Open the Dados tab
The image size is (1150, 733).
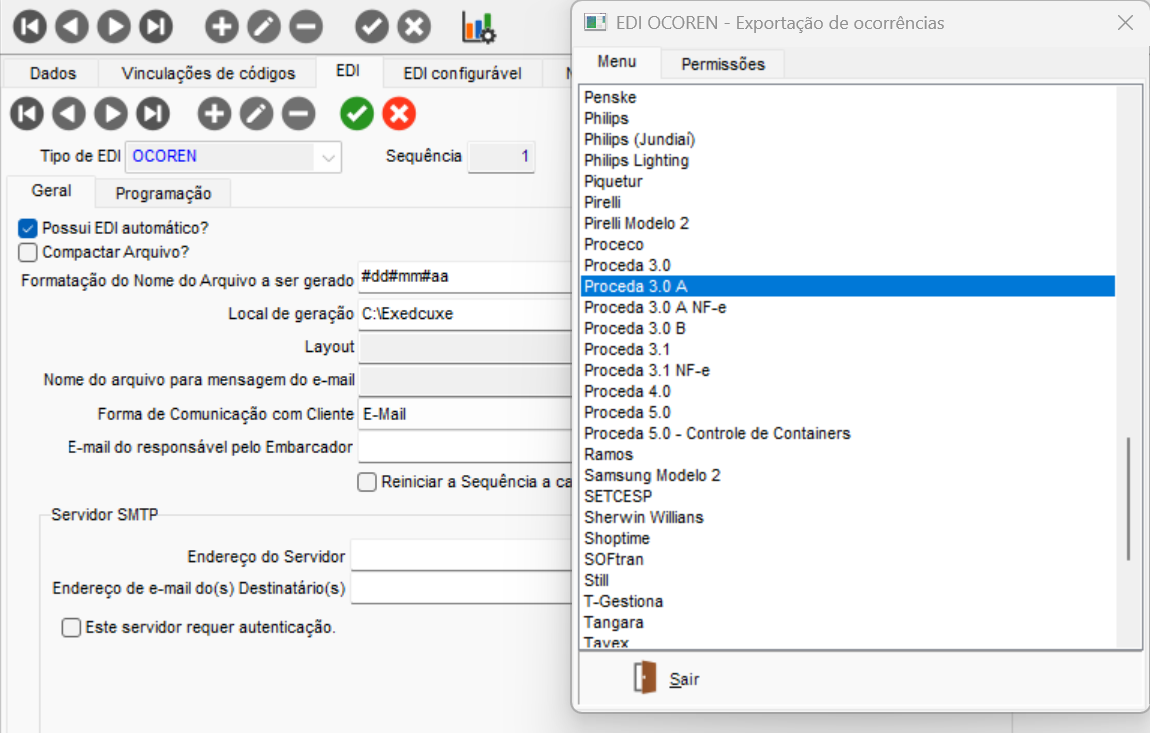coord(53,73)
